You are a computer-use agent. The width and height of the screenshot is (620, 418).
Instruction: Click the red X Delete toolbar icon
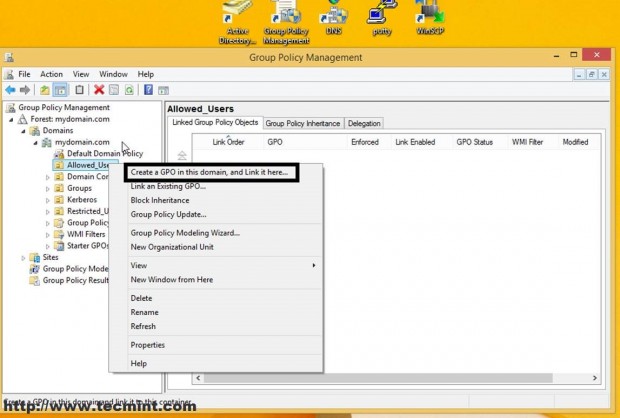[99, 90]
